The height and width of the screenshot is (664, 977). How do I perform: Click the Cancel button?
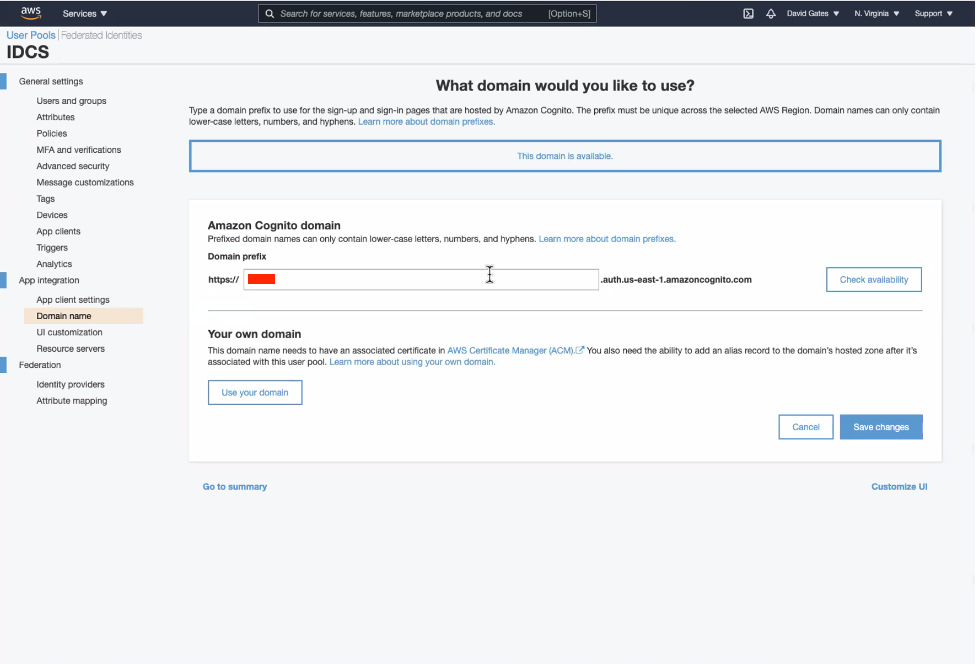pyautogui.click(x=806, y=427)
